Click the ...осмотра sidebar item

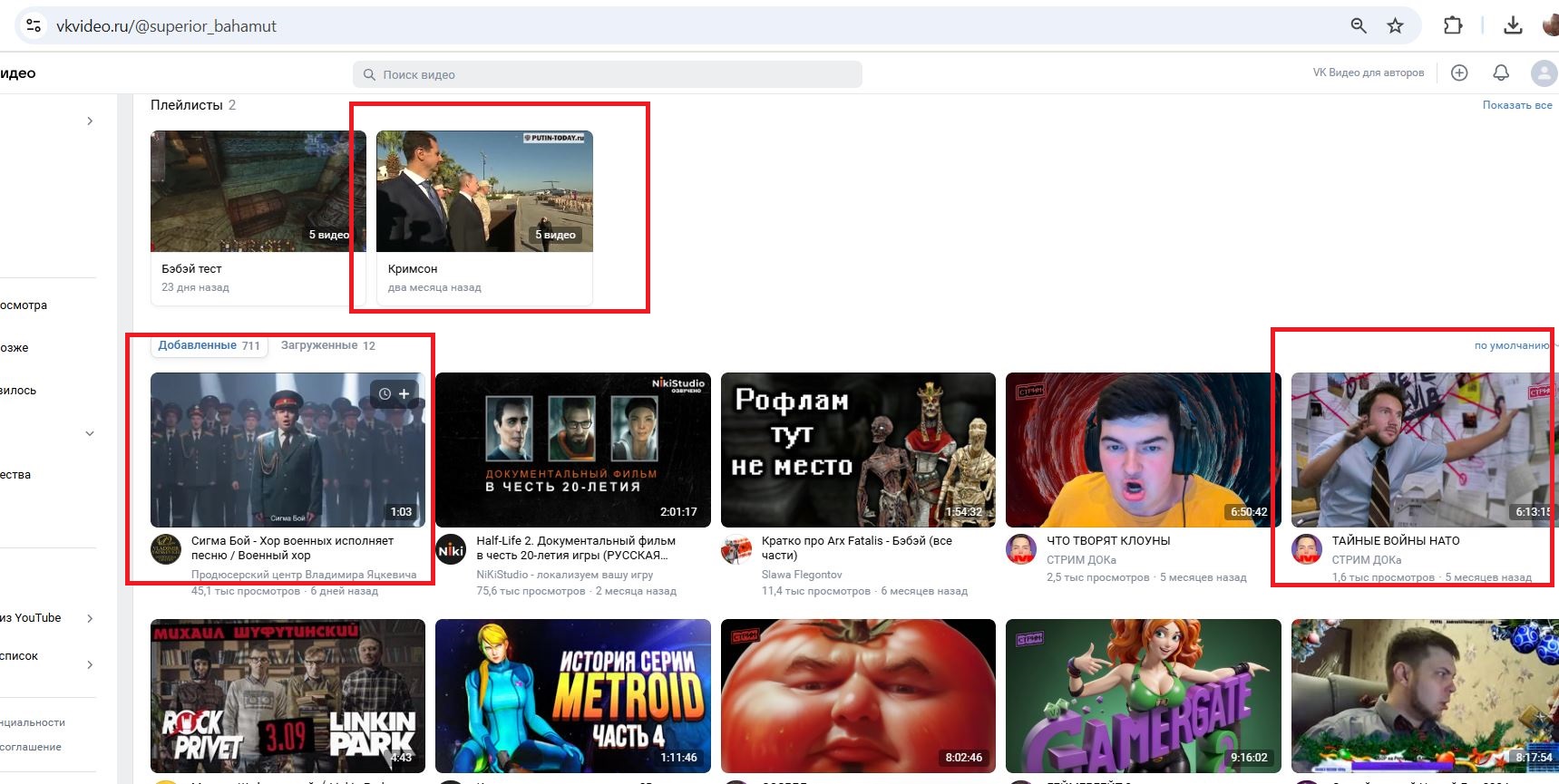[x=24, y=305]
